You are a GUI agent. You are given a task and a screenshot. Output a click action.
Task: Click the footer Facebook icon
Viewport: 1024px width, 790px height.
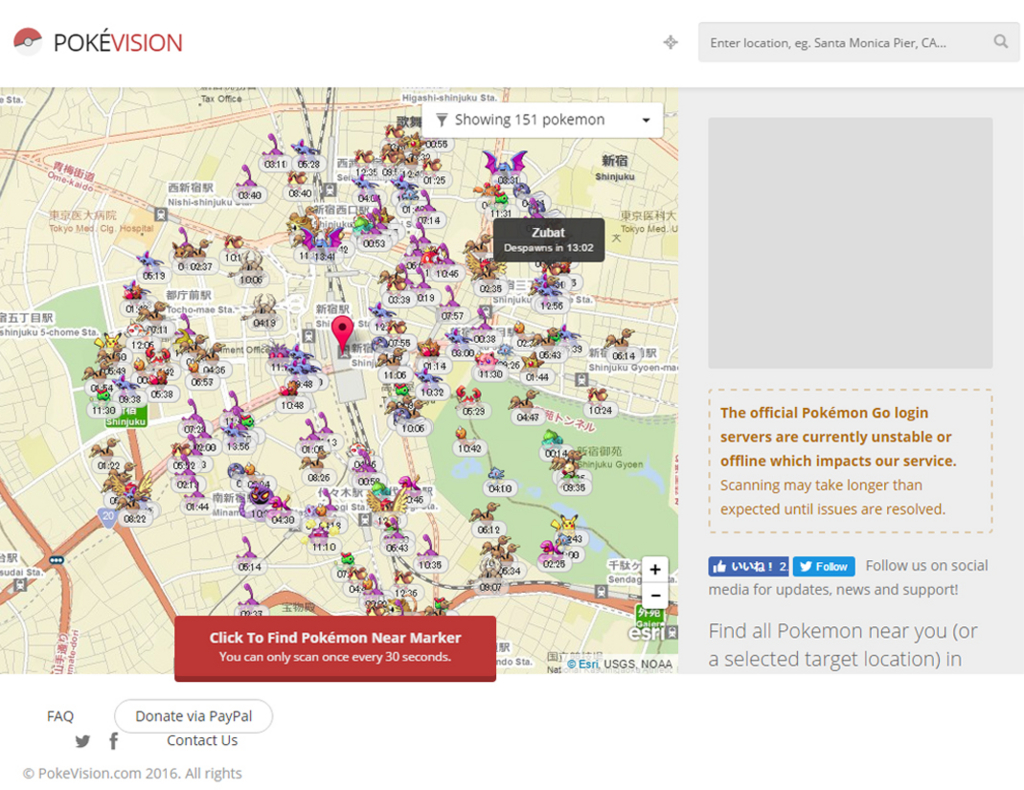[114, 741]
